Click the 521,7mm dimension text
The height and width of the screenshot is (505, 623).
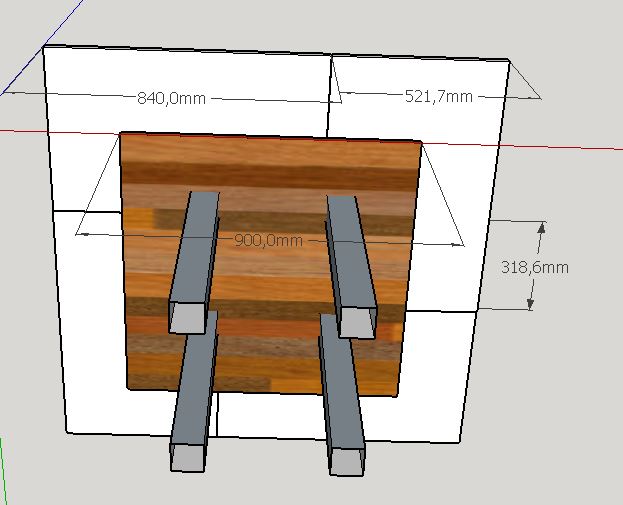coord(438,96)
